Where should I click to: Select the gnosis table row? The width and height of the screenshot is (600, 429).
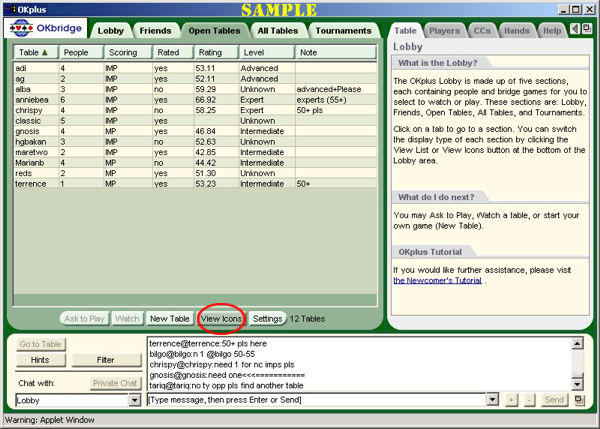(195, 131)
